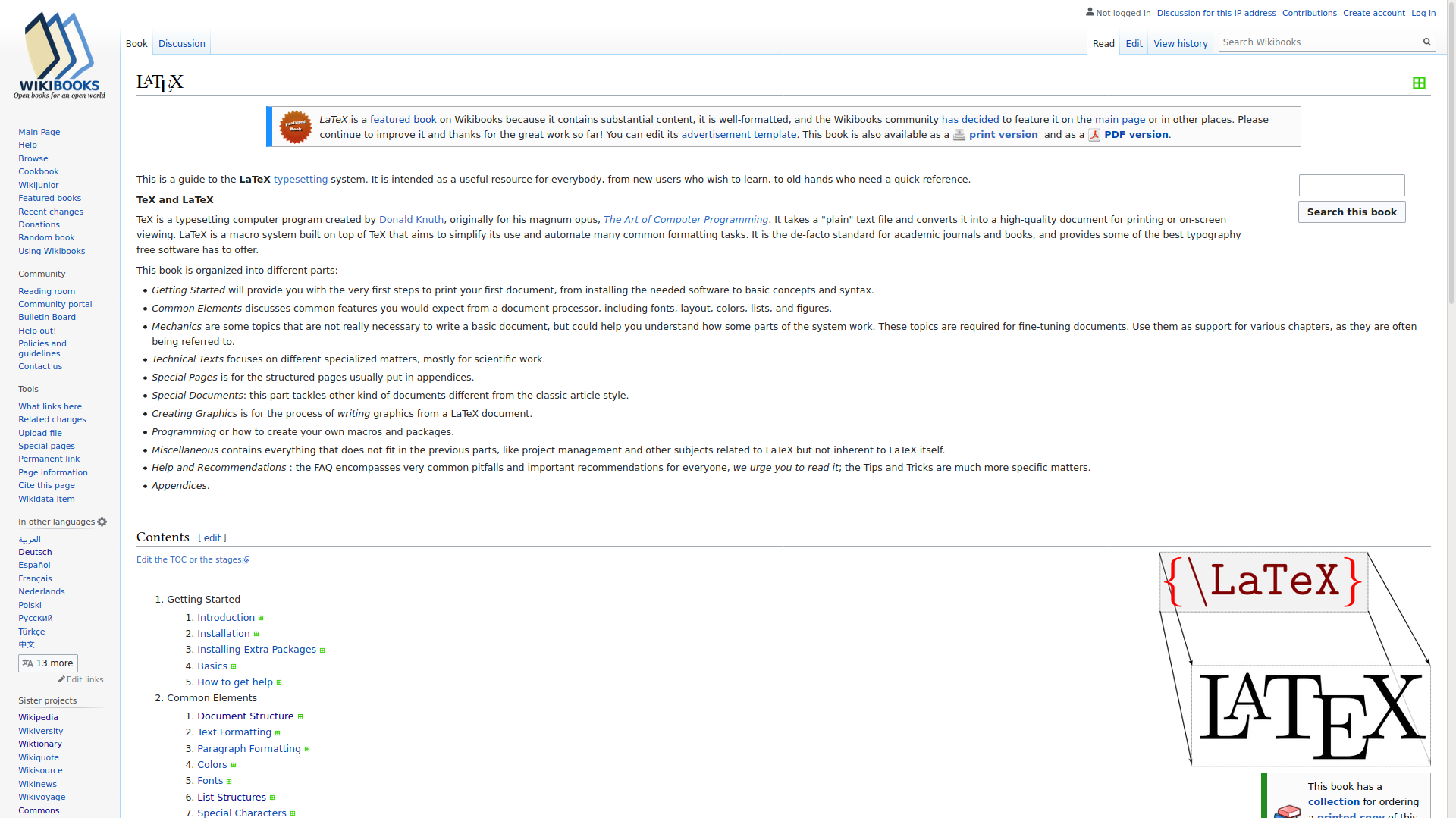Open the Installing Extra Packages chapter
Screen dimensions: 1456x818
(x=256, y=650)
